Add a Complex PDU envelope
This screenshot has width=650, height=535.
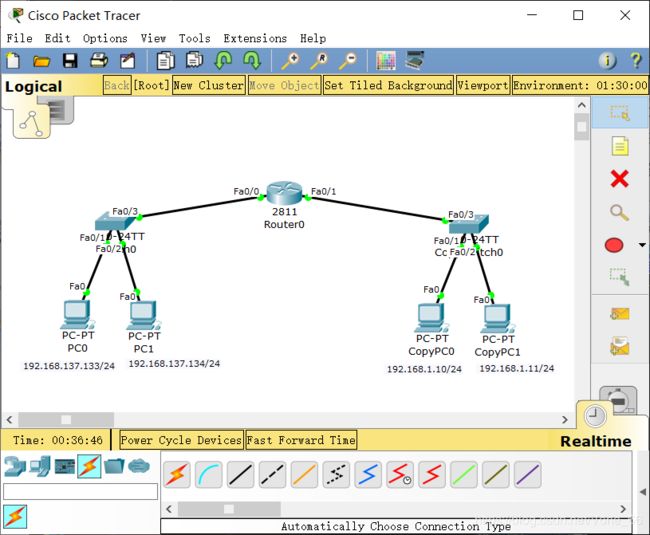point(619,346)
